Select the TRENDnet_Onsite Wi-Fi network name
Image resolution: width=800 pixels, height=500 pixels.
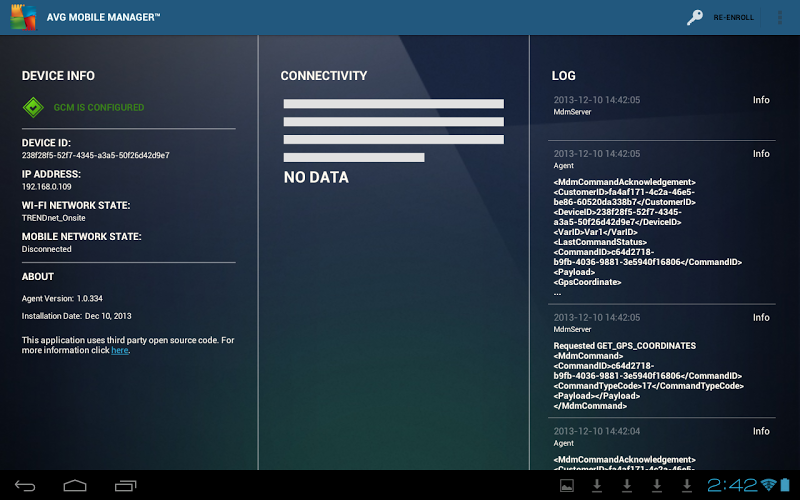54,218
